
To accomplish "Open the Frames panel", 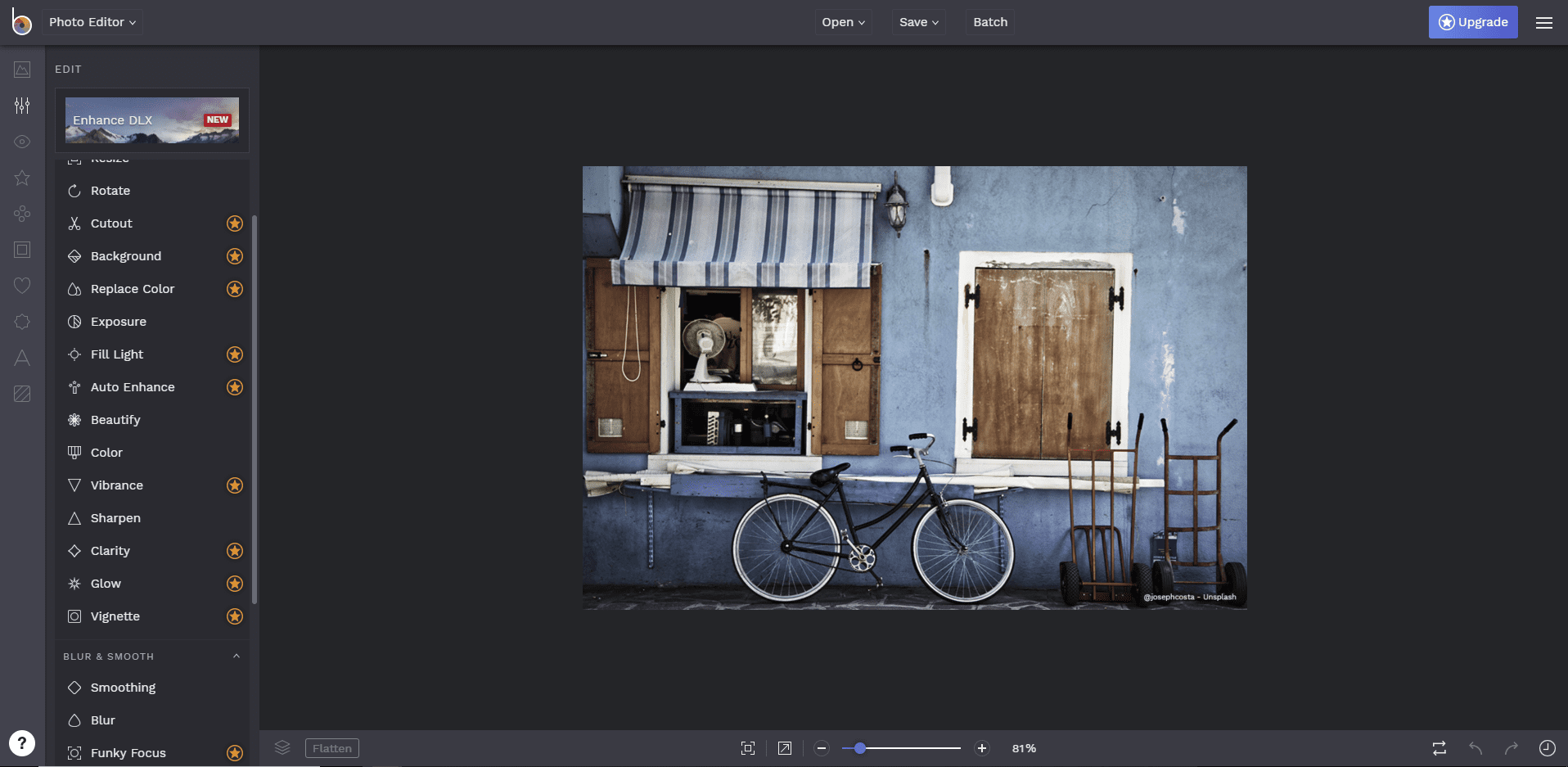I will (22, 250).
